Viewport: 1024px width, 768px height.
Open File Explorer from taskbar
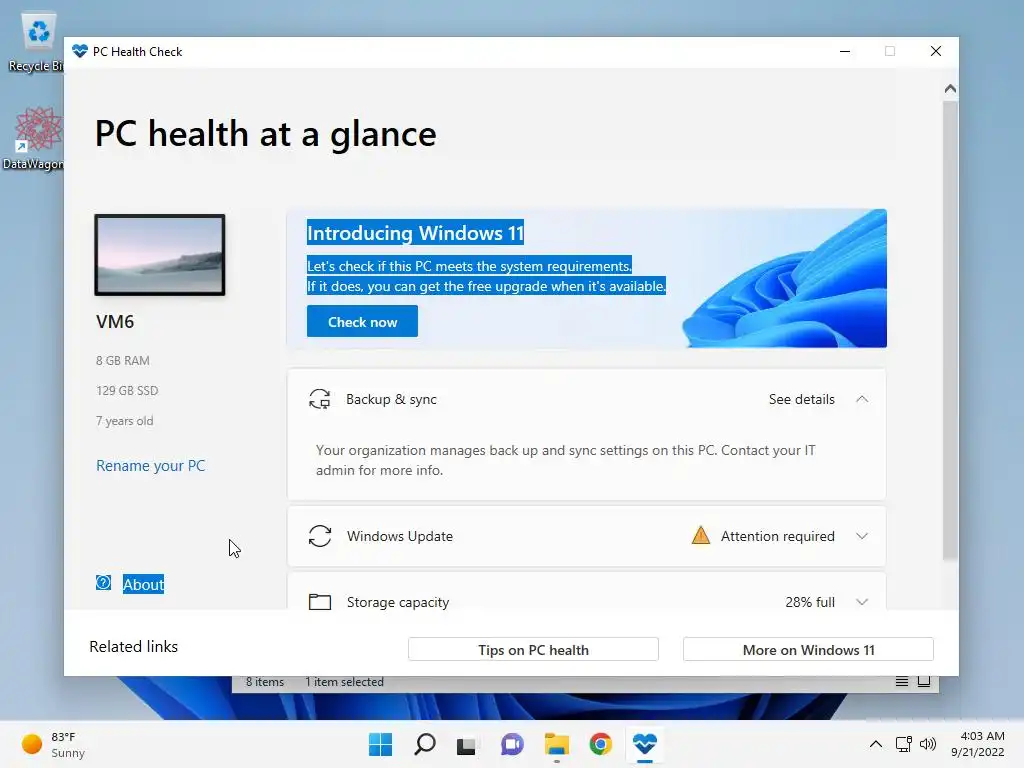click(x=557, y=744)
